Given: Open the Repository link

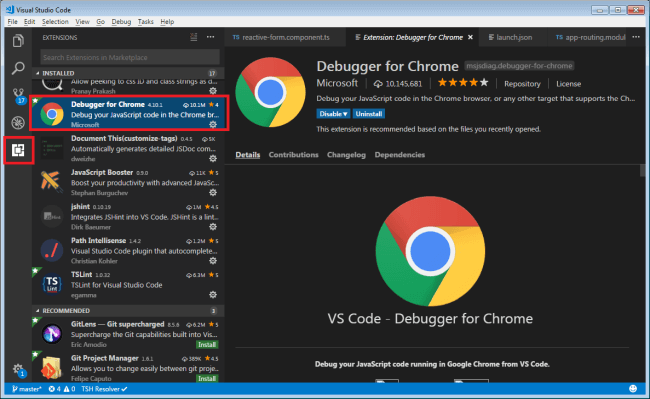Looking at the screenshot, I should pos(522,84).
